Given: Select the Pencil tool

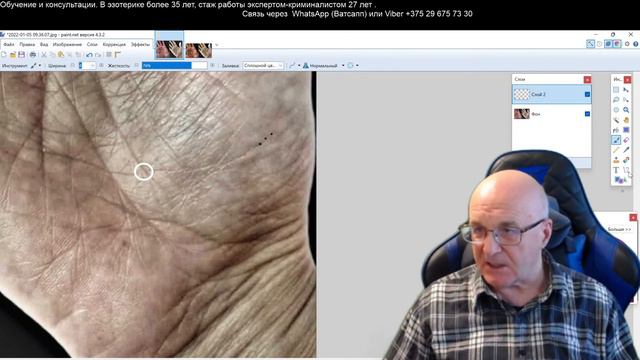Looking at the screenshot, I should [616, 150].
